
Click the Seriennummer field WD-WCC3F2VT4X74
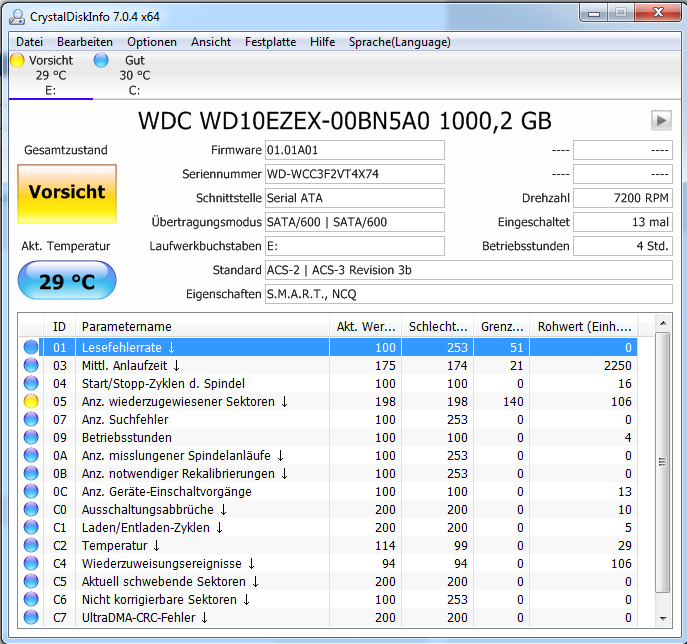pos(355,174)
